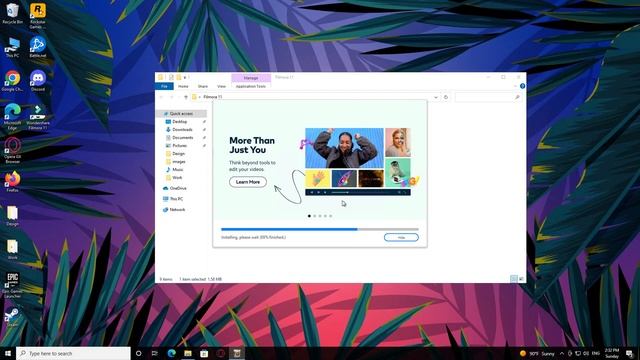Select Documents in the navigation pane
Viewport: 640px width, 360px height.
[181, 138]
